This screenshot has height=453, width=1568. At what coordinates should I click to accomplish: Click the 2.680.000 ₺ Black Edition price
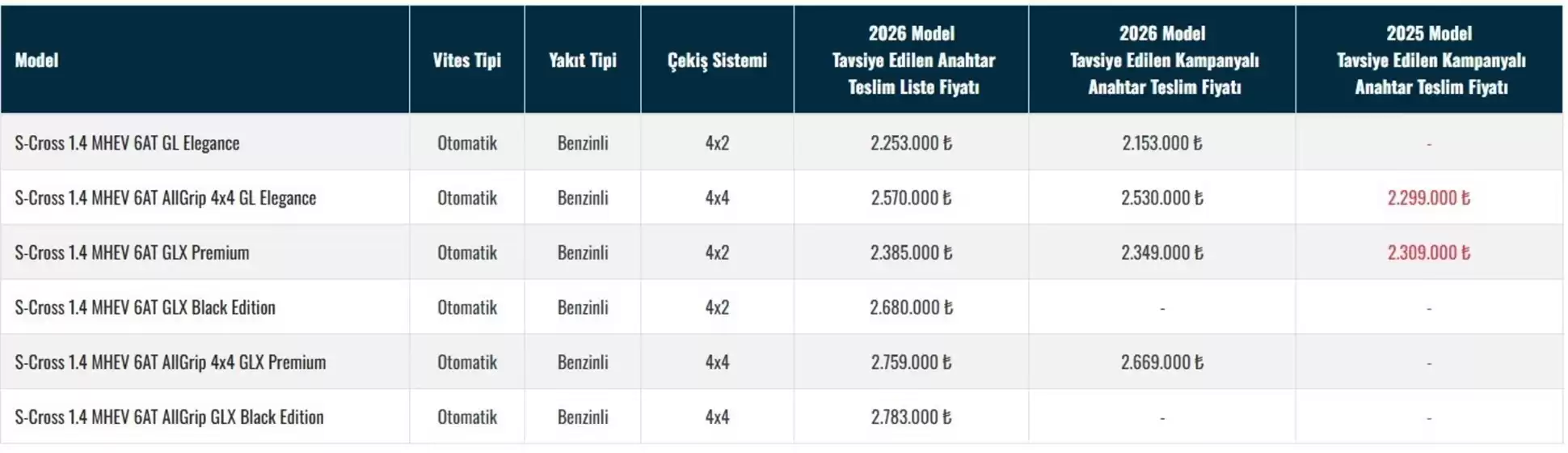coord(911,307)
